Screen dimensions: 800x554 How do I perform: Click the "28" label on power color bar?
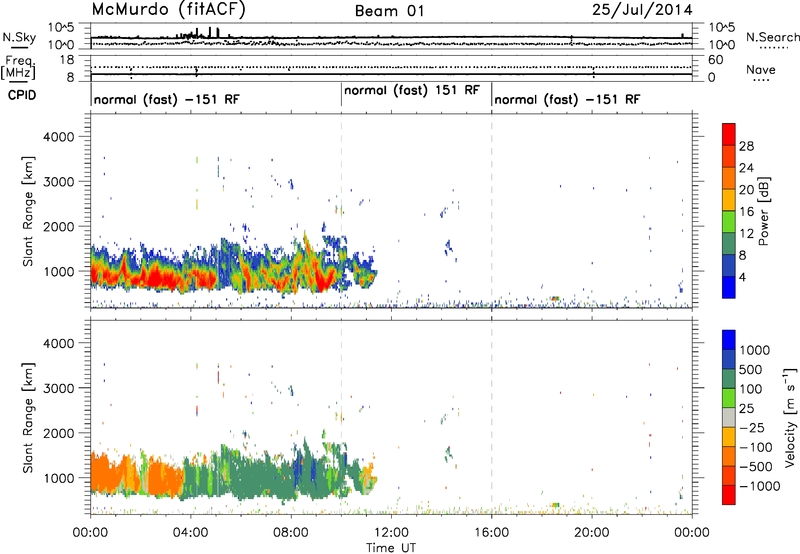click(x=746, y=146)
